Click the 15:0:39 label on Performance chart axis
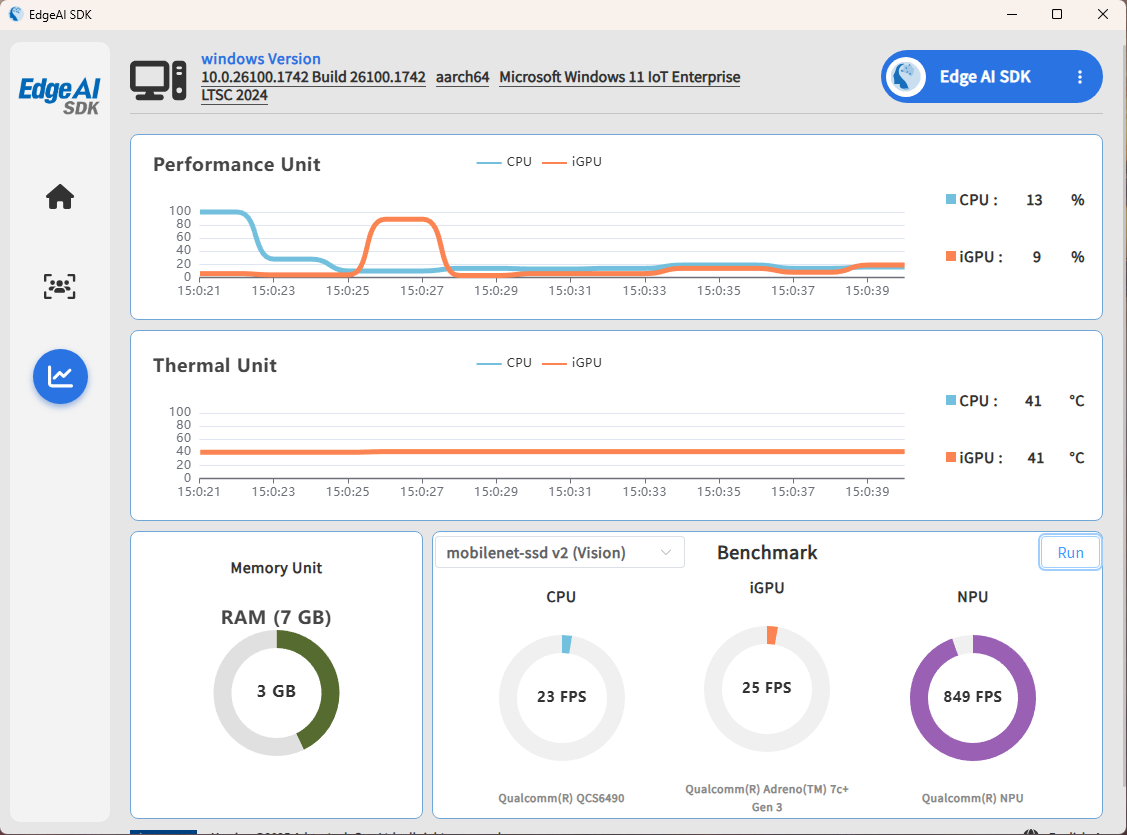 [867, 291]
